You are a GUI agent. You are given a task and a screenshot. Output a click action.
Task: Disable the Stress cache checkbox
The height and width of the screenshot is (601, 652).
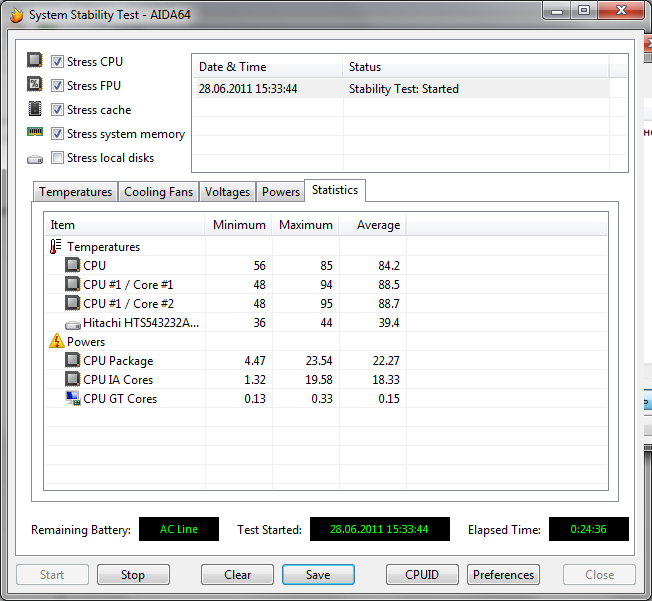point(57,110)
